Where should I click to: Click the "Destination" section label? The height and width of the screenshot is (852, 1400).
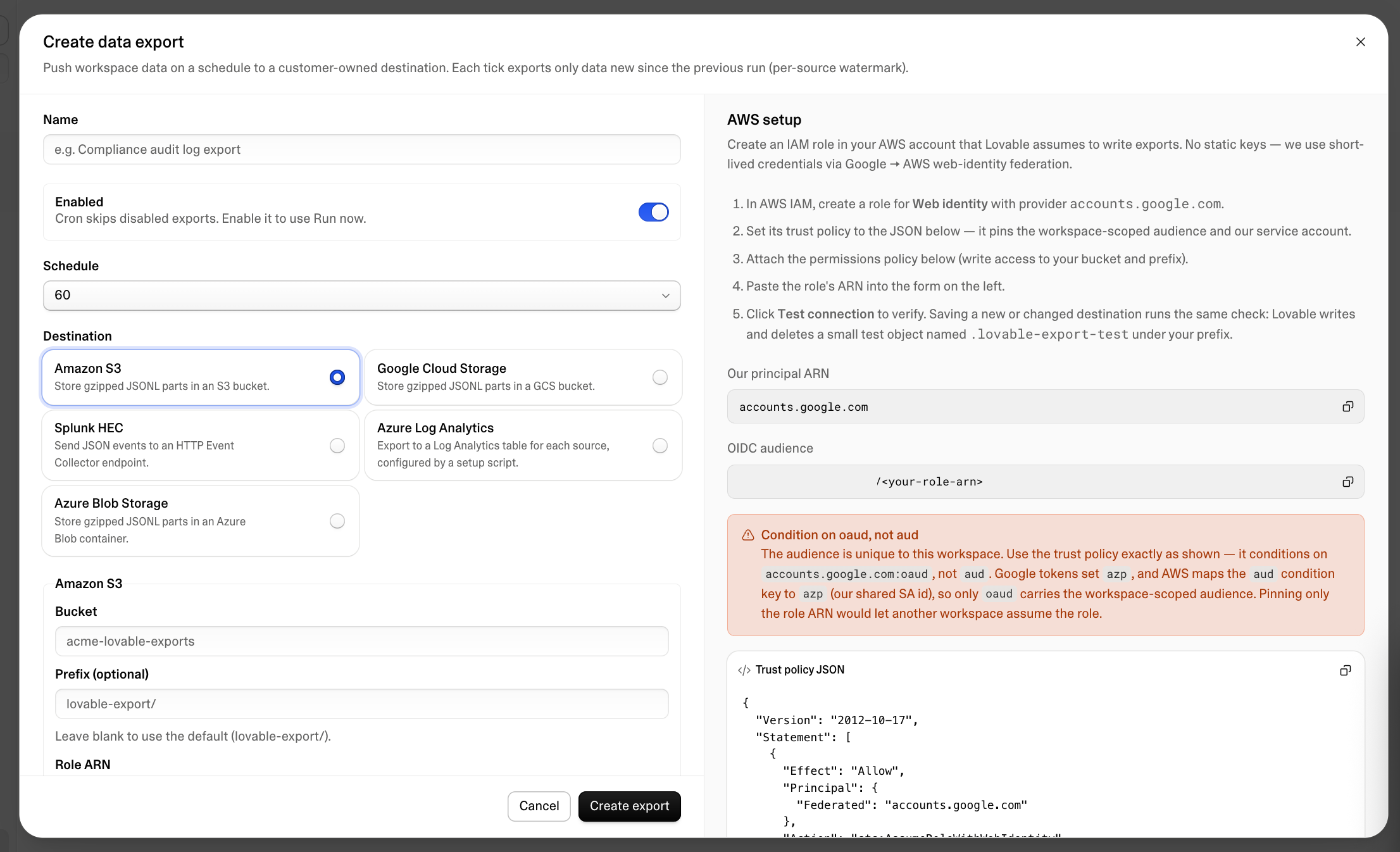tap(77, 336)
